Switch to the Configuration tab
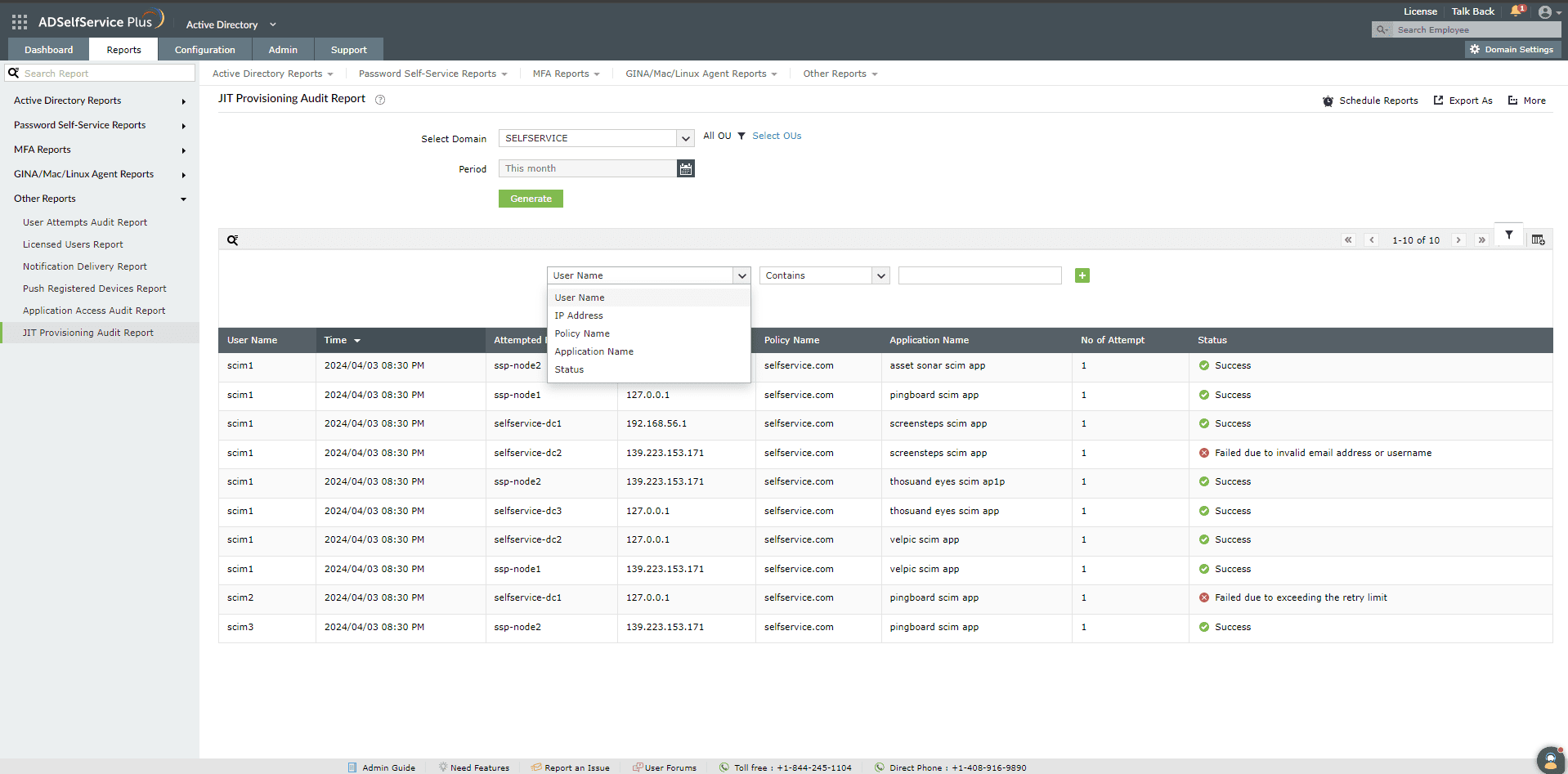The width and height of the screenshot is (1568, 774). point(204,49)
